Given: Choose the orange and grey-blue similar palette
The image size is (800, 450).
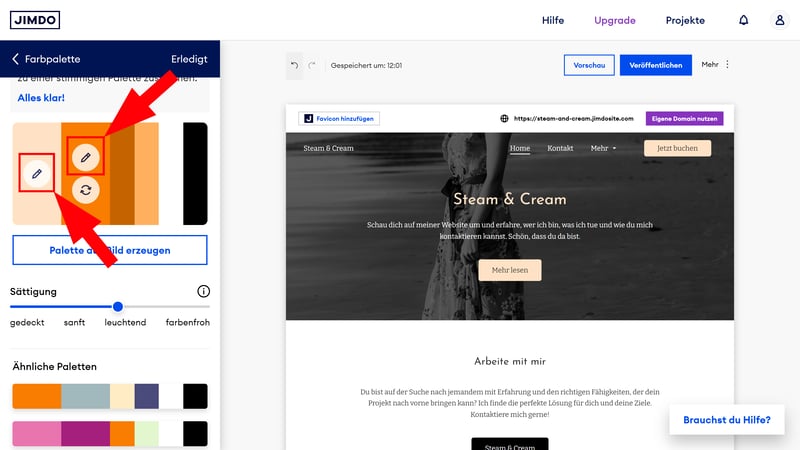Looking at the screenshot, I should pyautogui.click(x=109, y=396).
